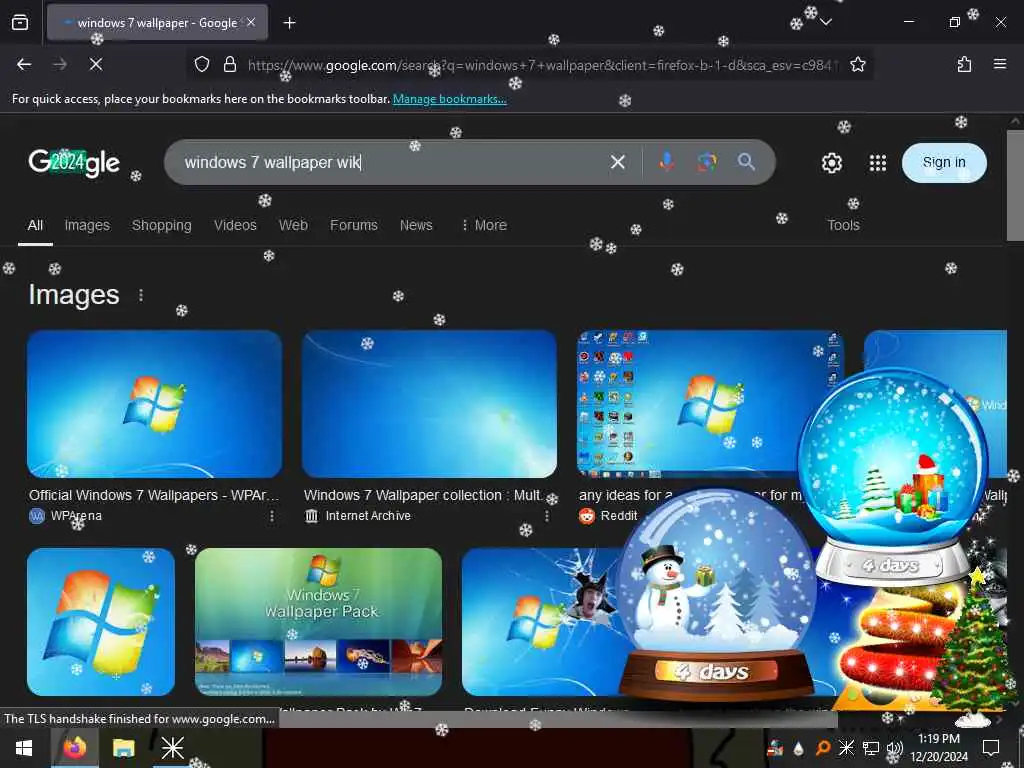Click the Google 2024 logo
The width and height of the screenshot is (1024, 768).
point(74,163)
